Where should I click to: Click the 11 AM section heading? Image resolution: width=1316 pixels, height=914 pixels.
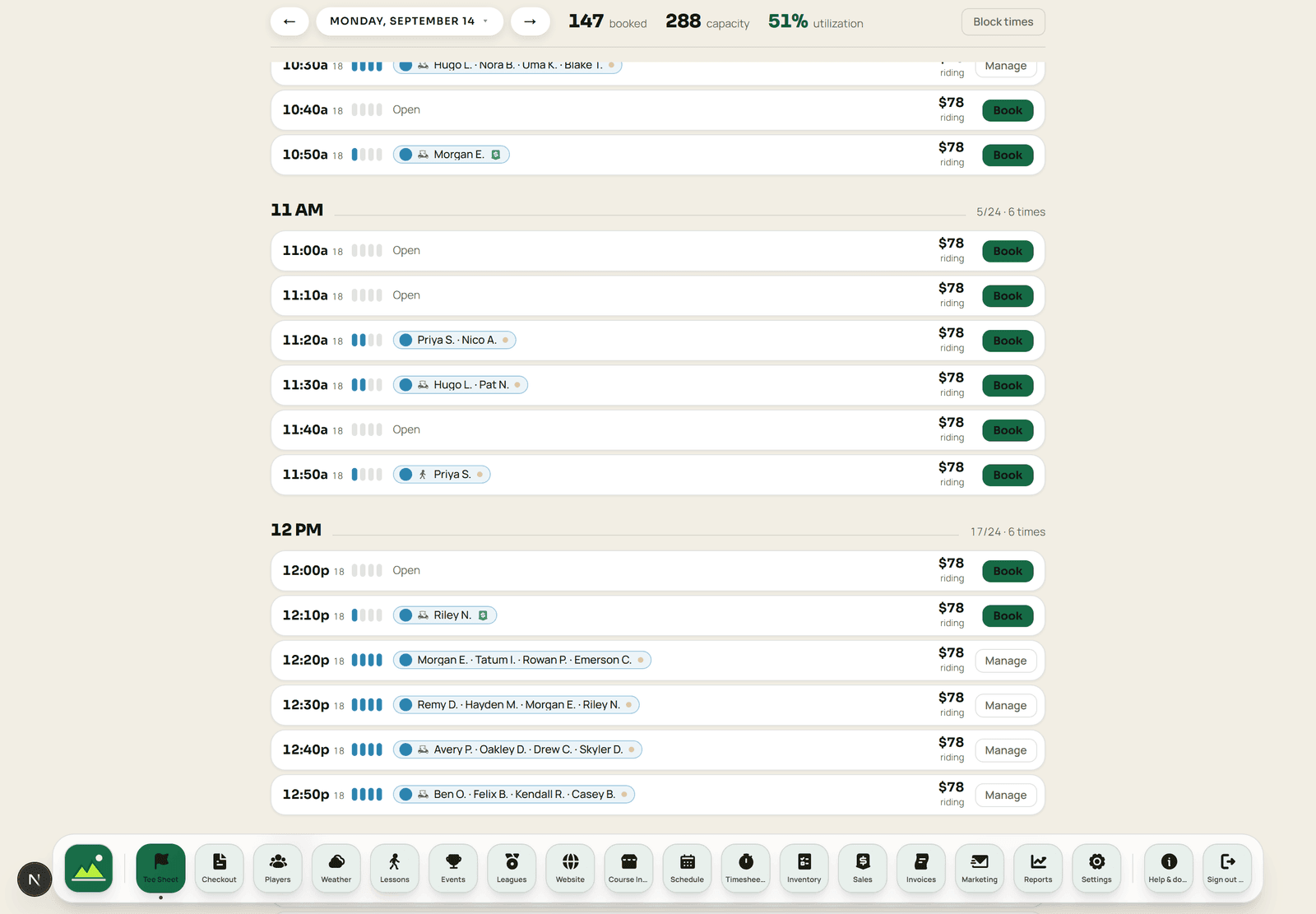(x=297, y=210)
